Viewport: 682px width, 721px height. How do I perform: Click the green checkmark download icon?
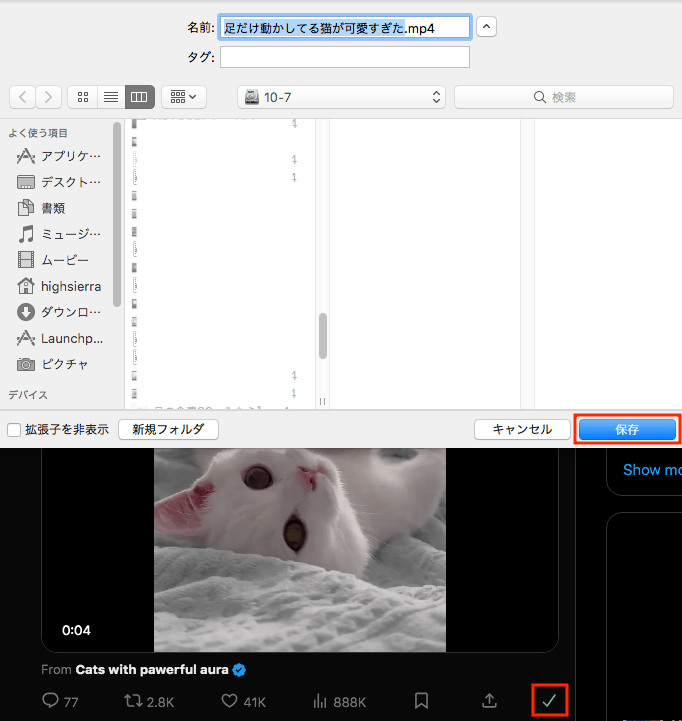pos(549,700)
